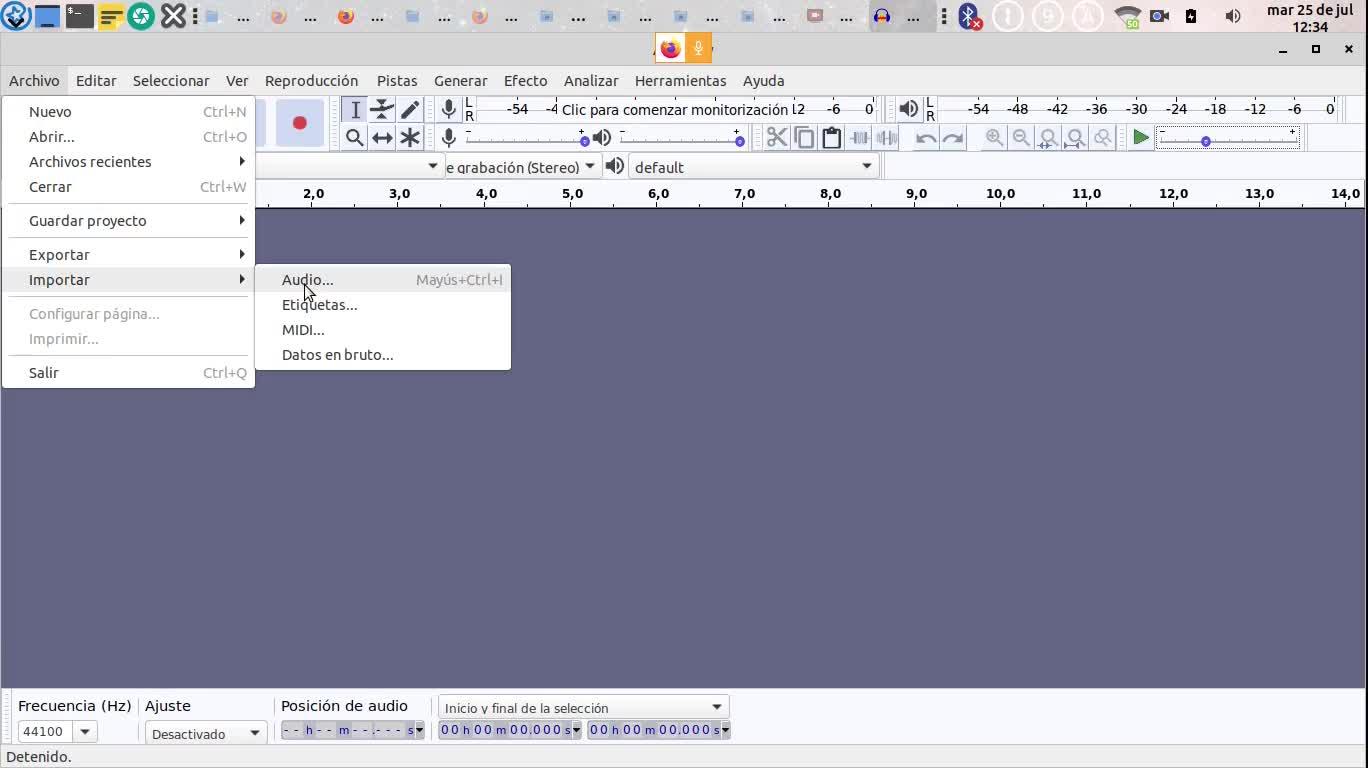Click the Fit Selection zoom icon

[x=1048, y=138]
